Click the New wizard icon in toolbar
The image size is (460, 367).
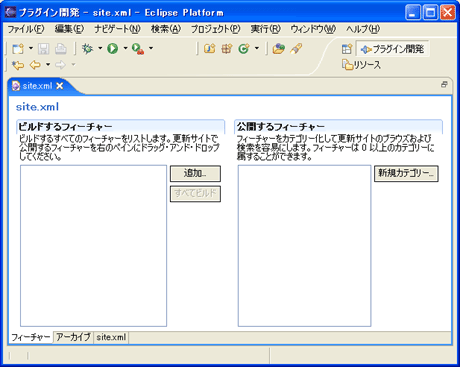coord(18,49)
